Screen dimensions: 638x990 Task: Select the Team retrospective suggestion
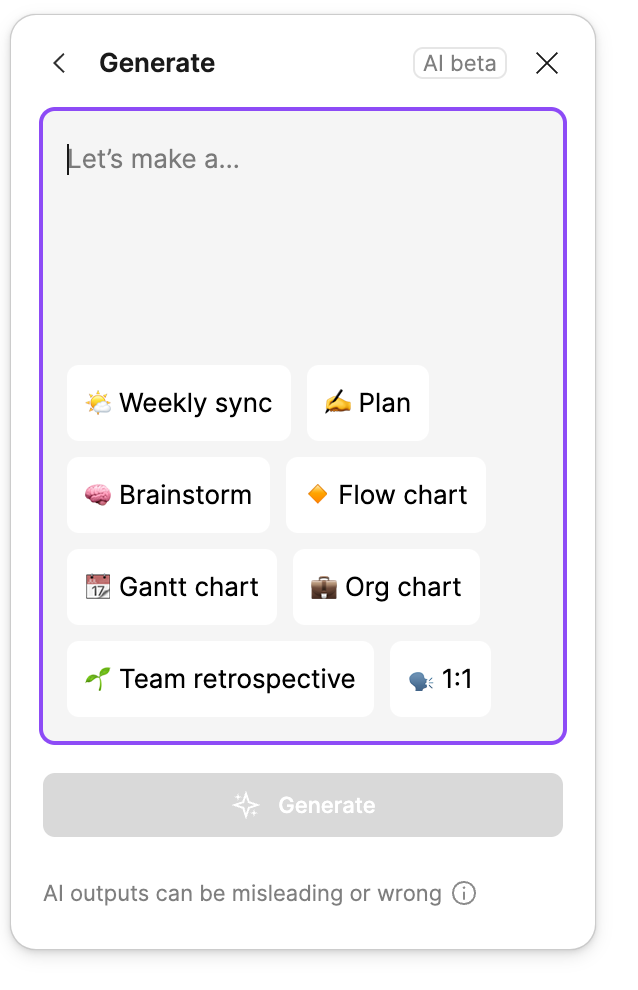click(220, 679)
